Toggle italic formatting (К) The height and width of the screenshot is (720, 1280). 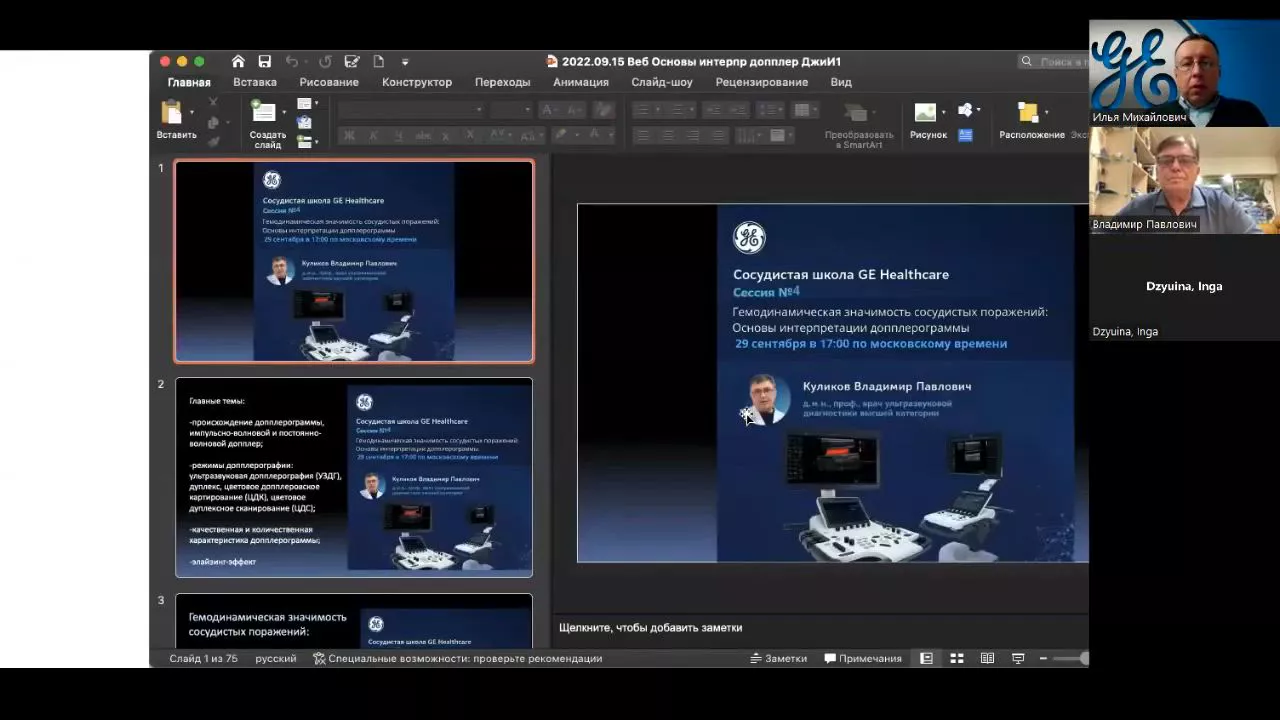click(374, 136)
